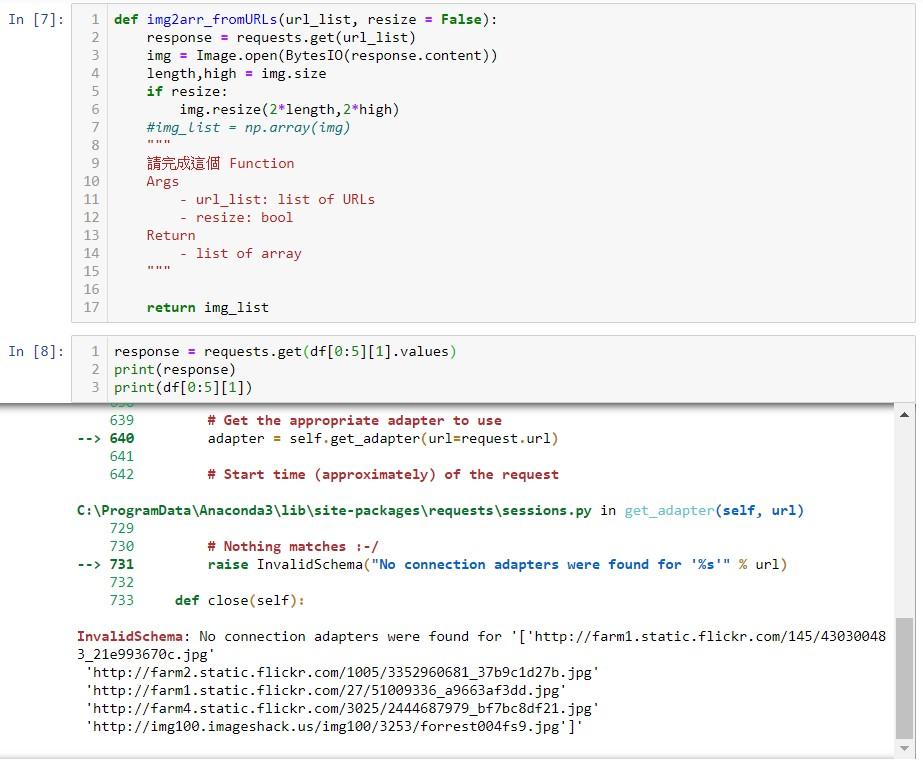The width and height of the screenshot is (923, 762).
Task: Click the farm2.static.flickr.com URL
Action: 342,672
